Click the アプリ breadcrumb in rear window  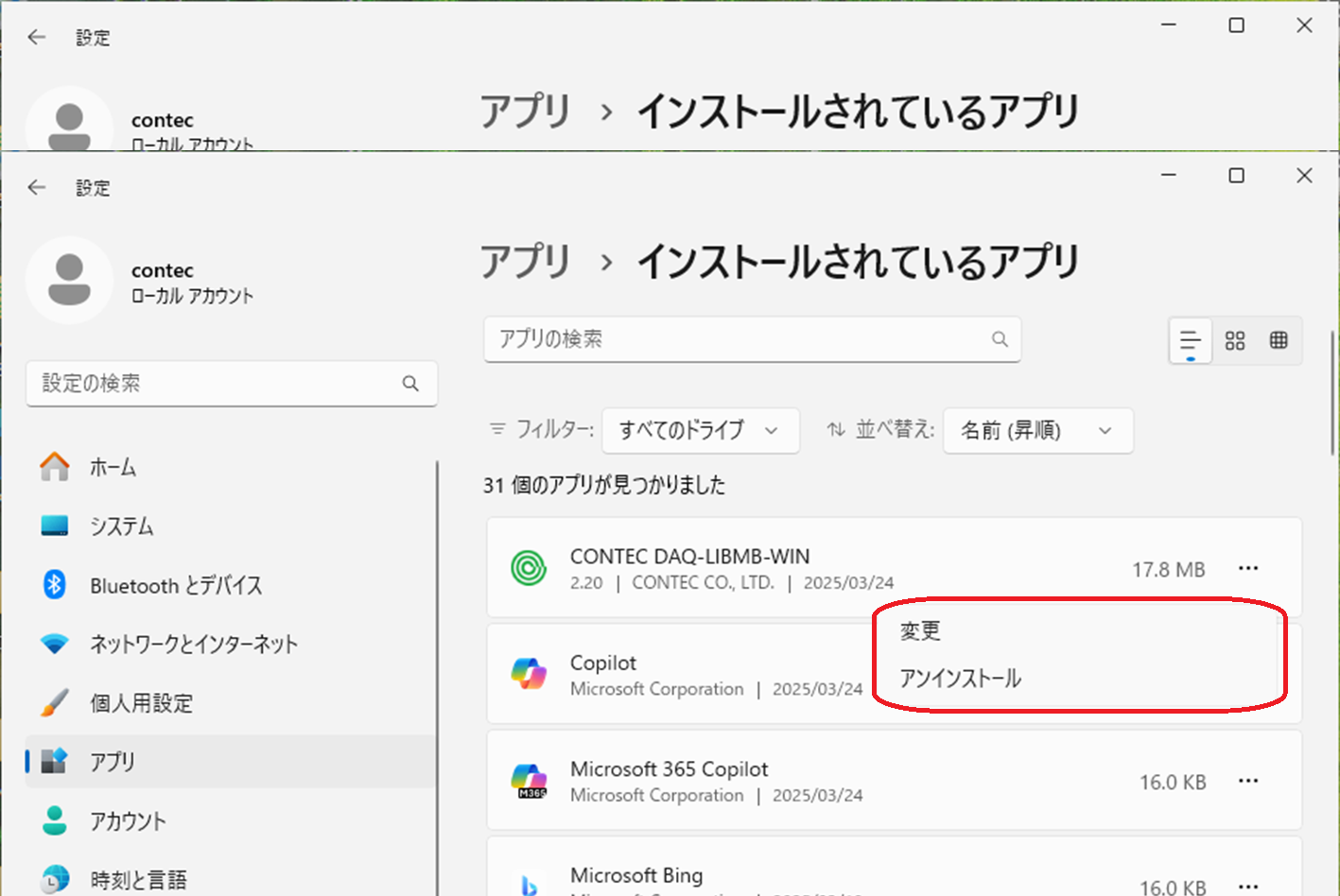click(x=526, y=112)
